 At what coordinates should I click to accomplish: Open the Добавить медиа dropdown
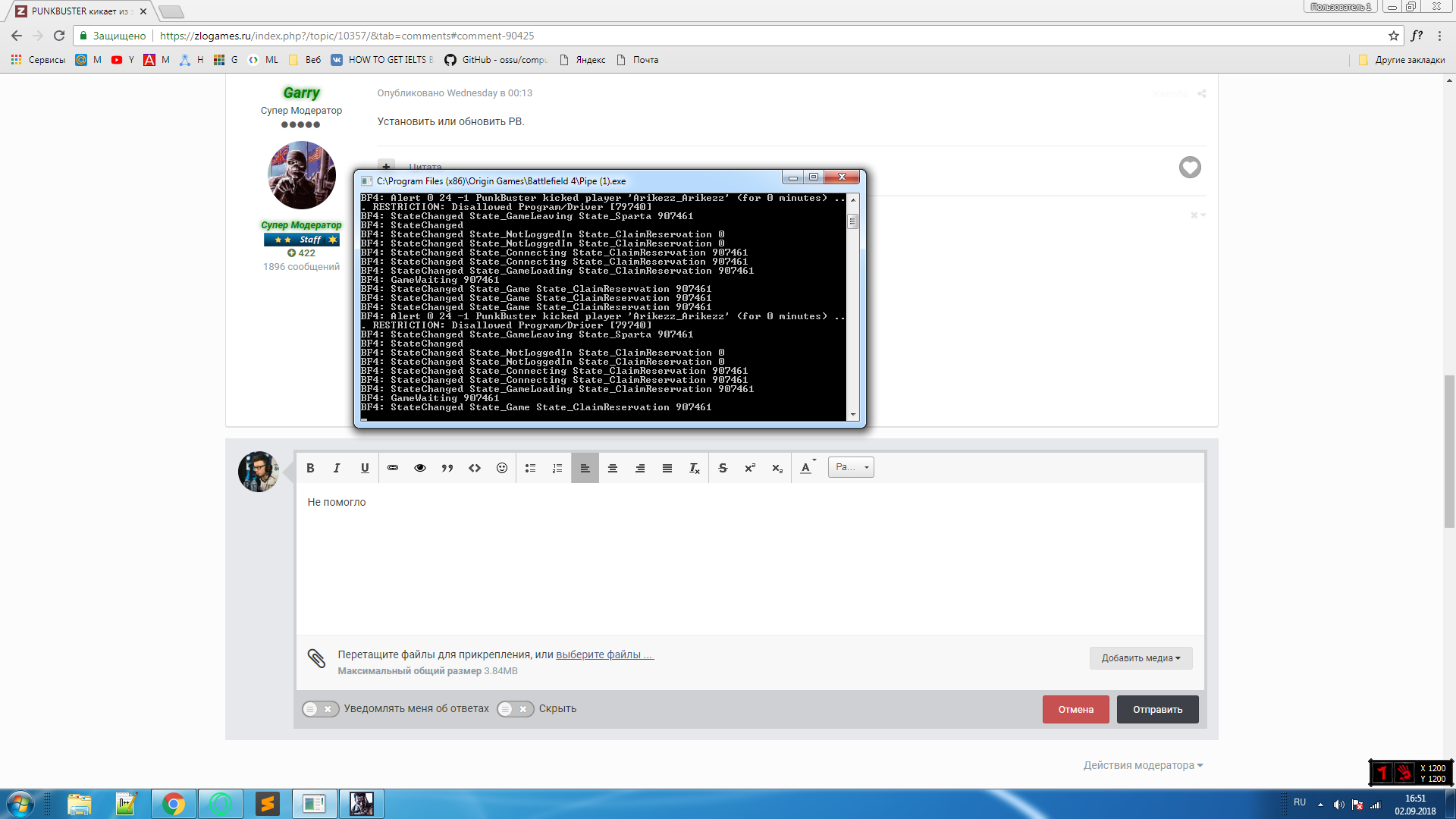[x=1141, y=658]
